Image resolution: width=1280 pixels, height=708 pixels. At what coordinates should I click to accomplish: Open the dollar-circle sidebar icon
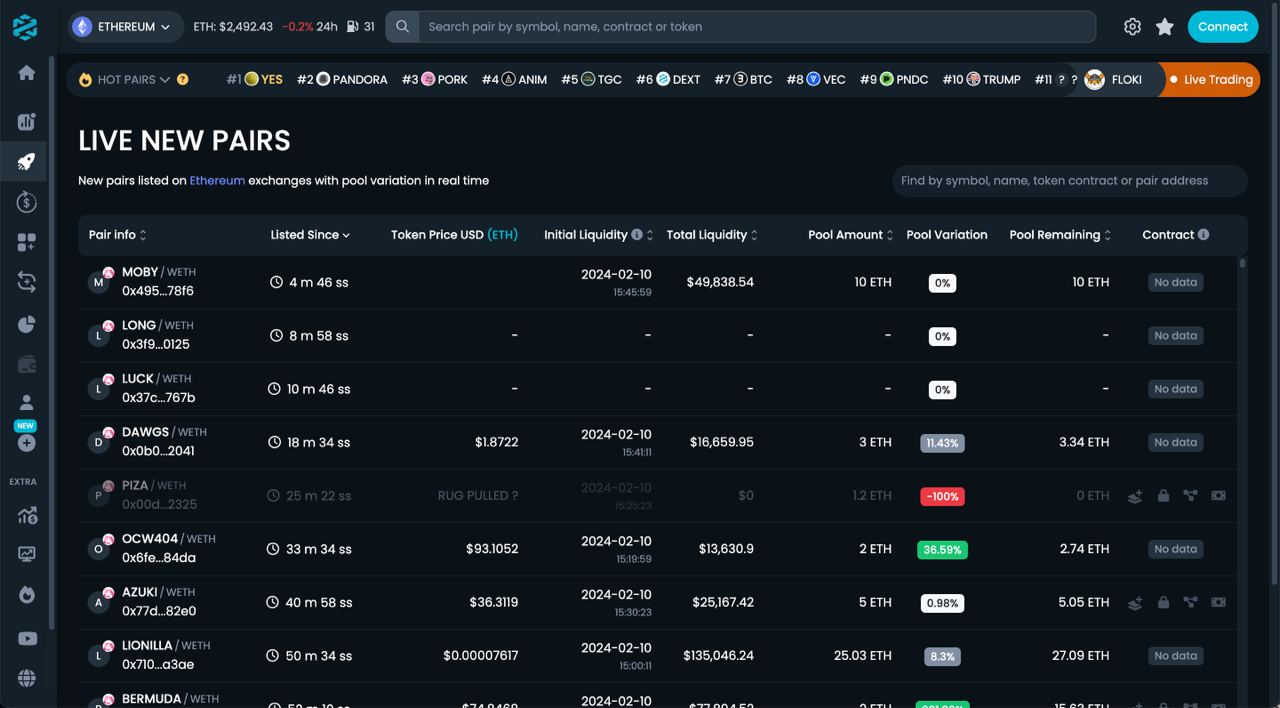tap(27, 202)
